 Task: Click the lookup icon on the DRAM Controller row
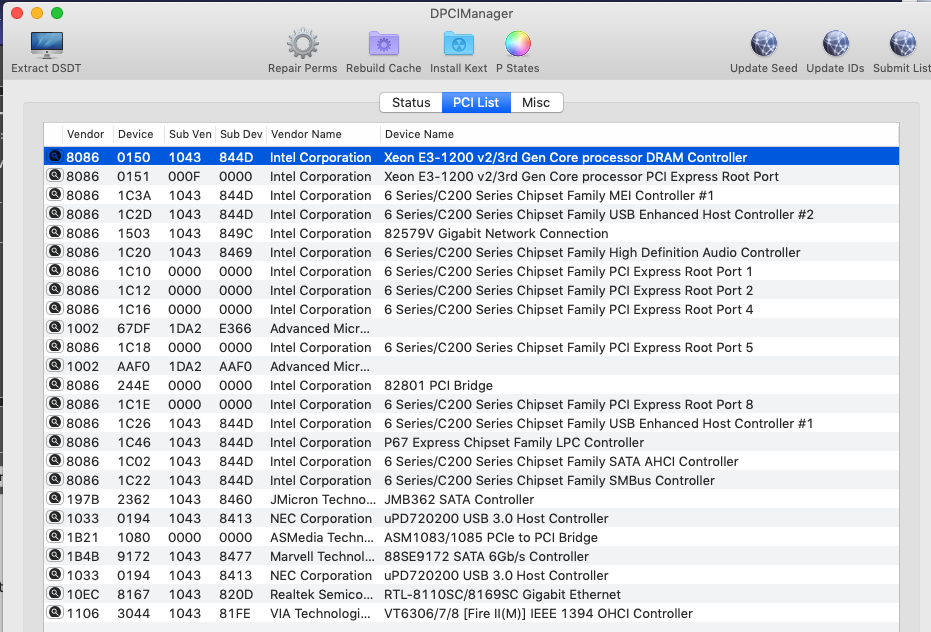[x=55, y=157]
